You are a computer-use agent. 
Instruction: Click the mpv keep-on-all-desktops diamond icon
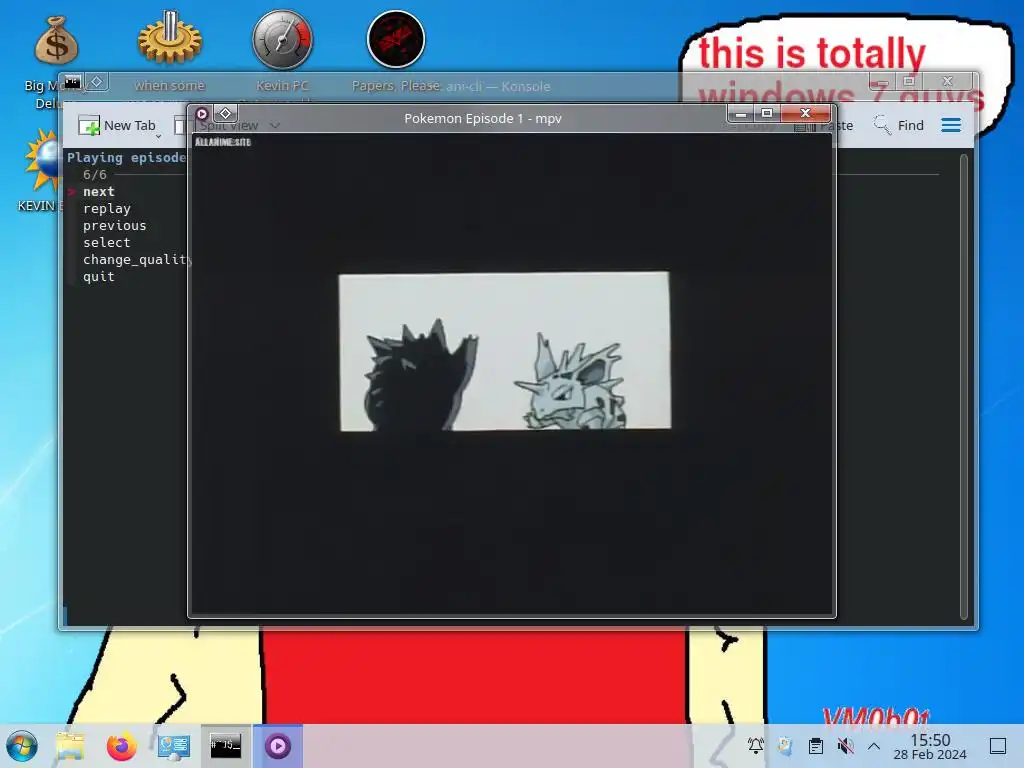pyautogui.click(x=225, y=114)
